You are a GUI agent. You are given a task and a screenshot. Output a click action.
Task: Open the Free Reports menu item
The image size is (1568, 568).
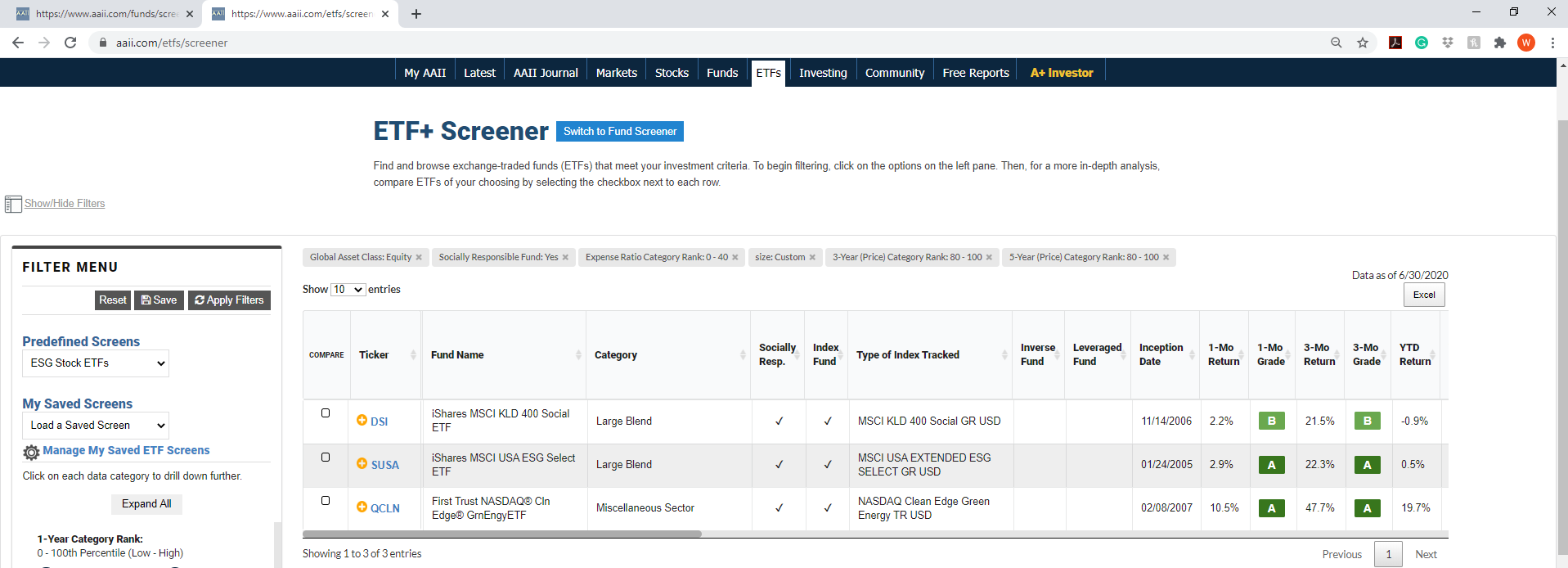coord(976,73)
